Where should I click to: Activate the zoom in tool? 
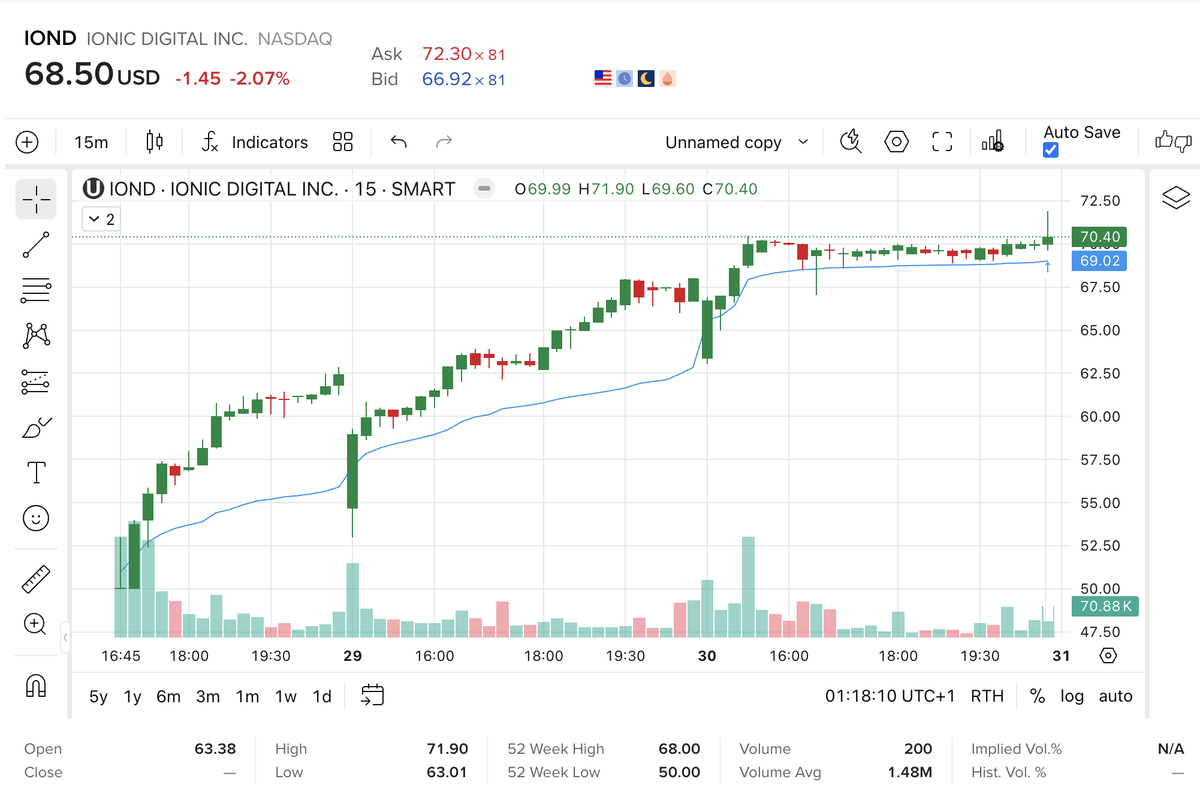[36, 625]
